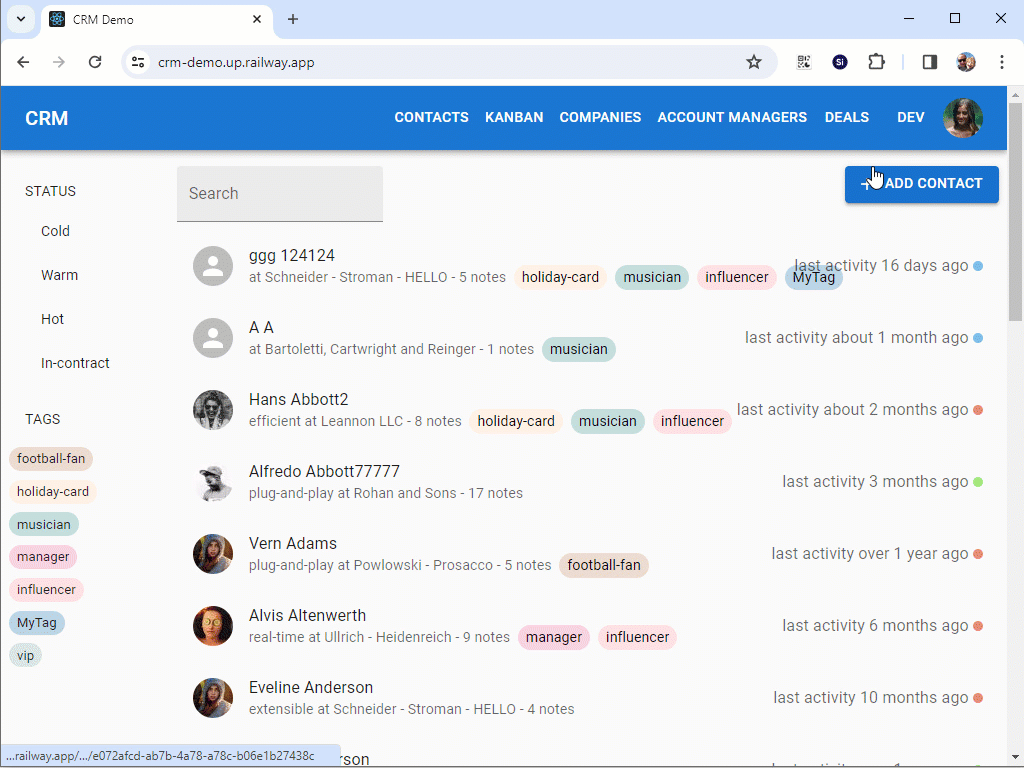This screenshot has height=768, width=1024.
Task: Toggle the vip tag filter
Action: coord(25,655)
